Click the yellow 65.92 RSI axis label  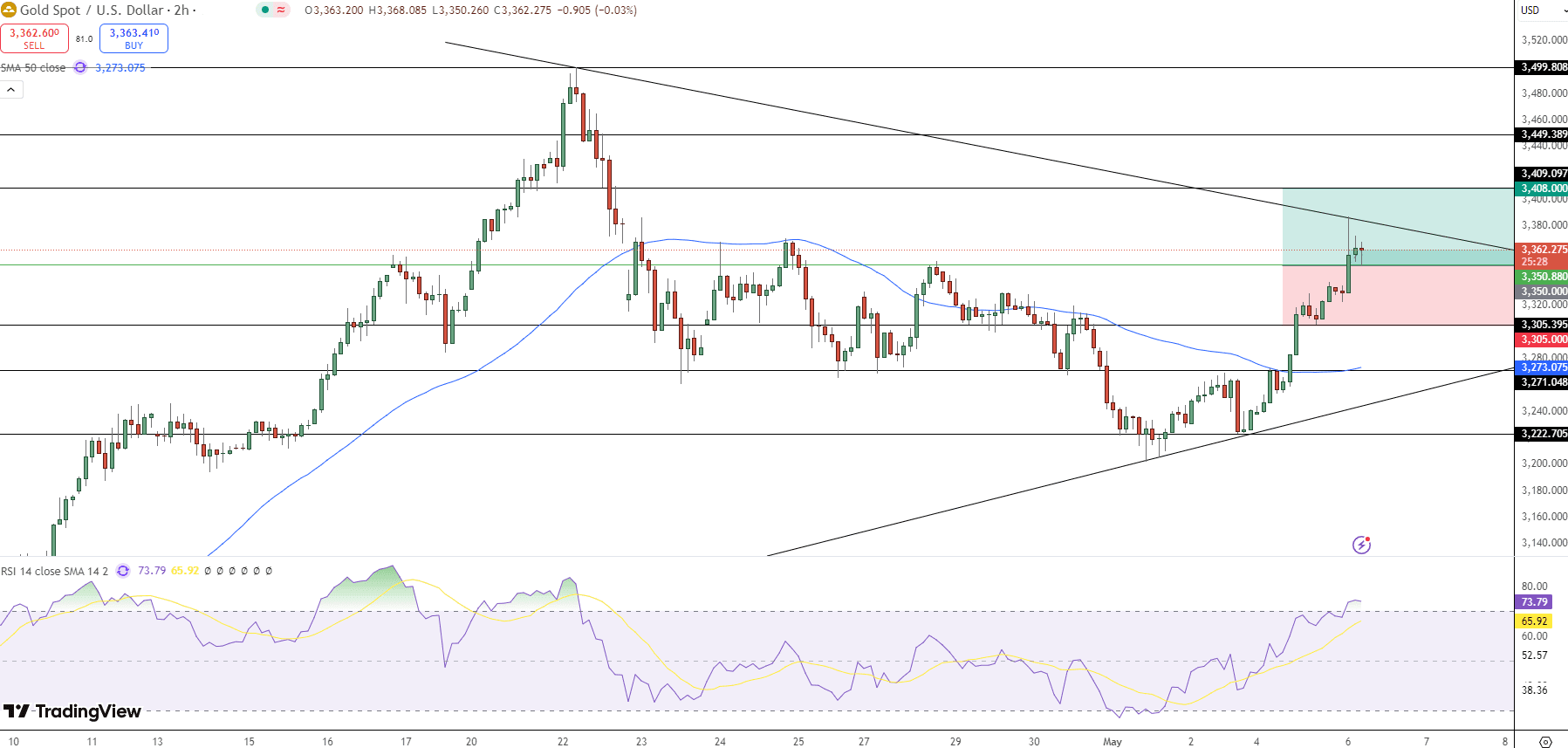[x=1534, y=621]
